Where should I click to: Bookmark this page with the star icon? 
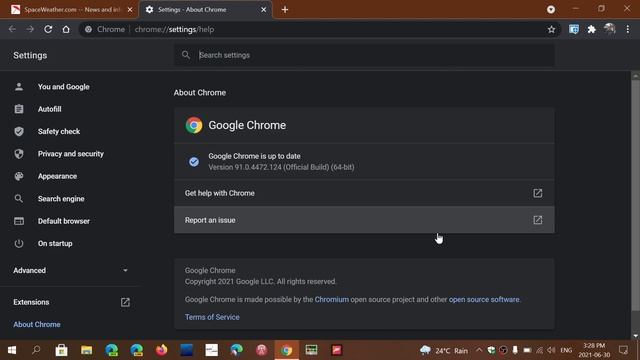coord(551,29)
